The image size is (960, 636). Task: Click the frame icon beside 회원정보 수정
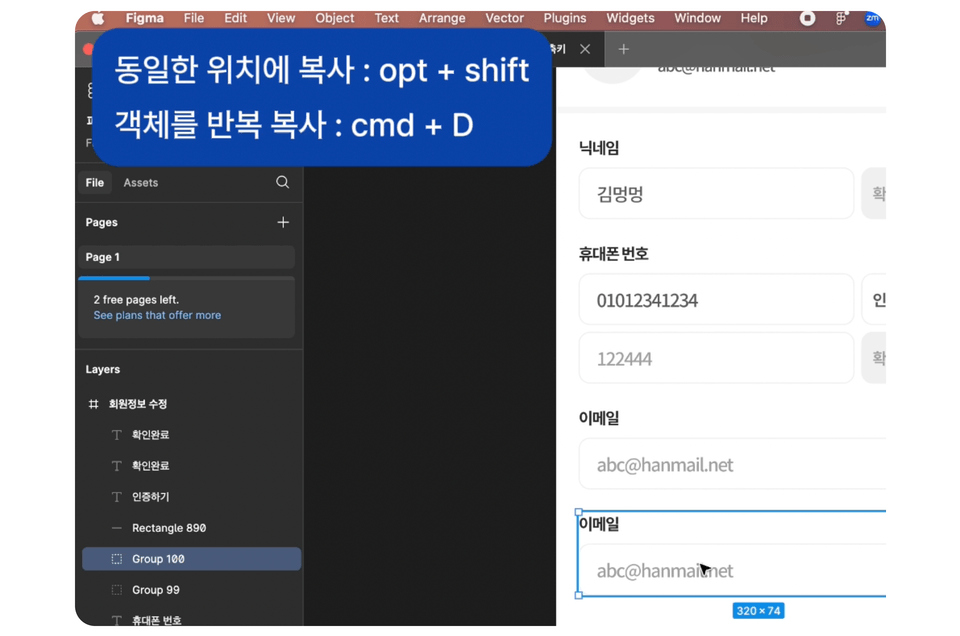pos(93,404)
